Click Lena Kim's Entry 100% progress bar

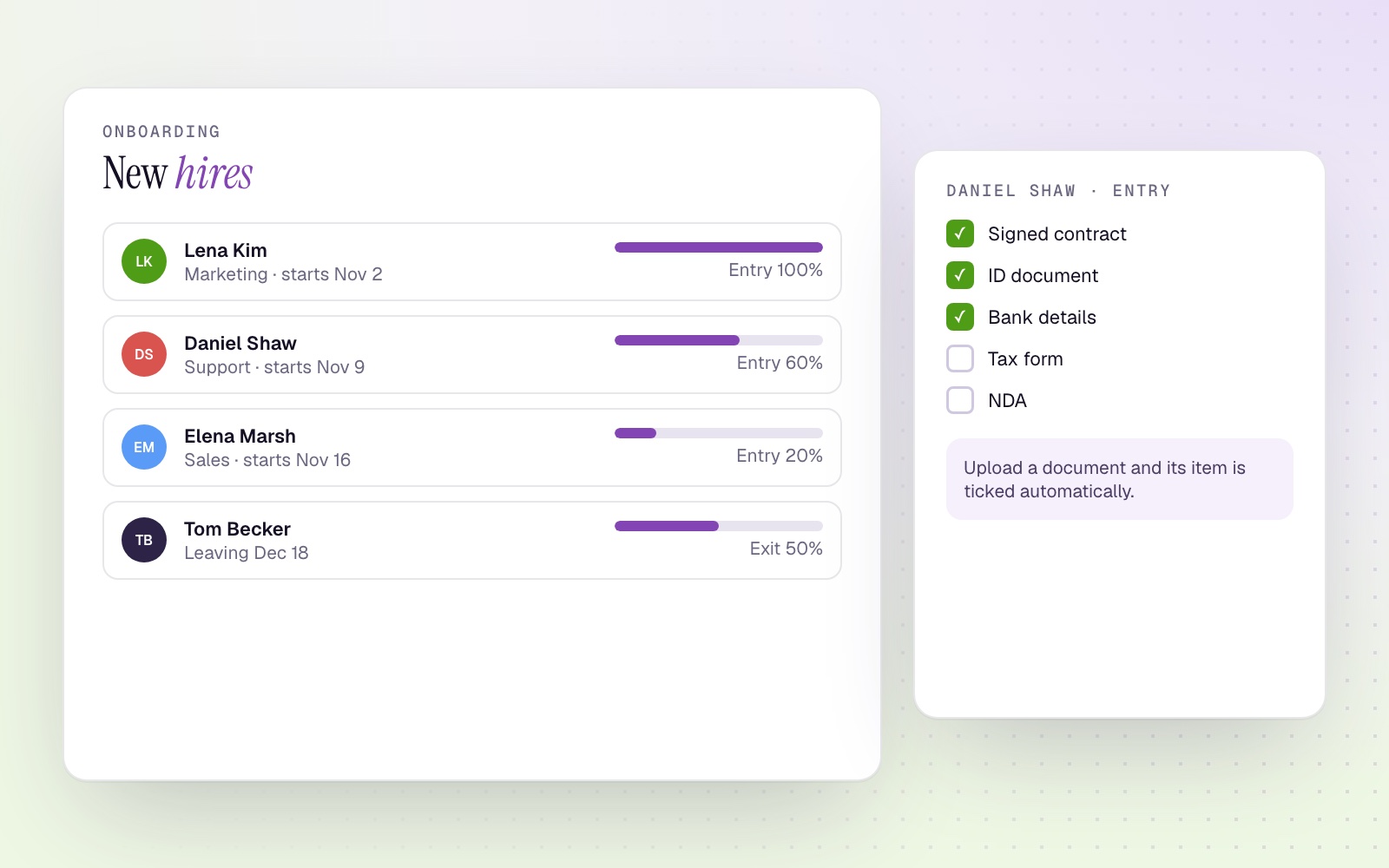coord(719,247)
